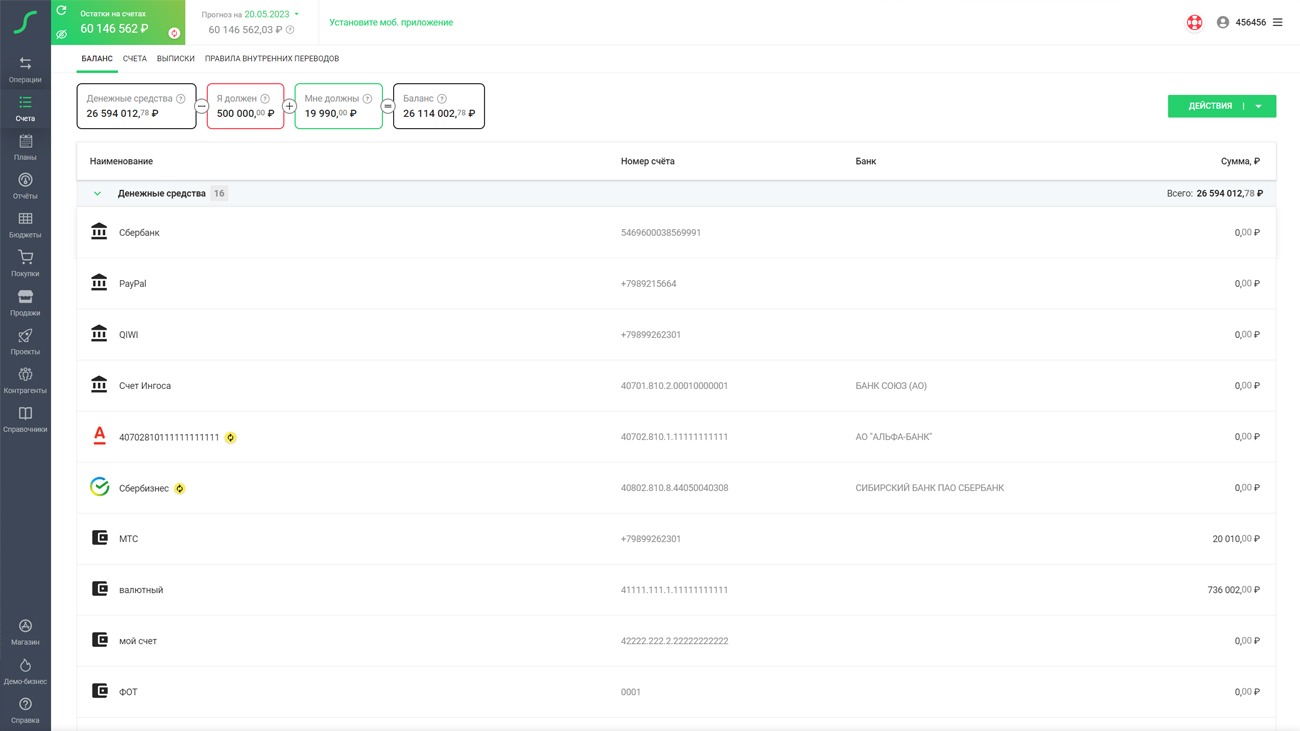
Task: Hide account balances with crossed-eye icon
Action: 61,34
